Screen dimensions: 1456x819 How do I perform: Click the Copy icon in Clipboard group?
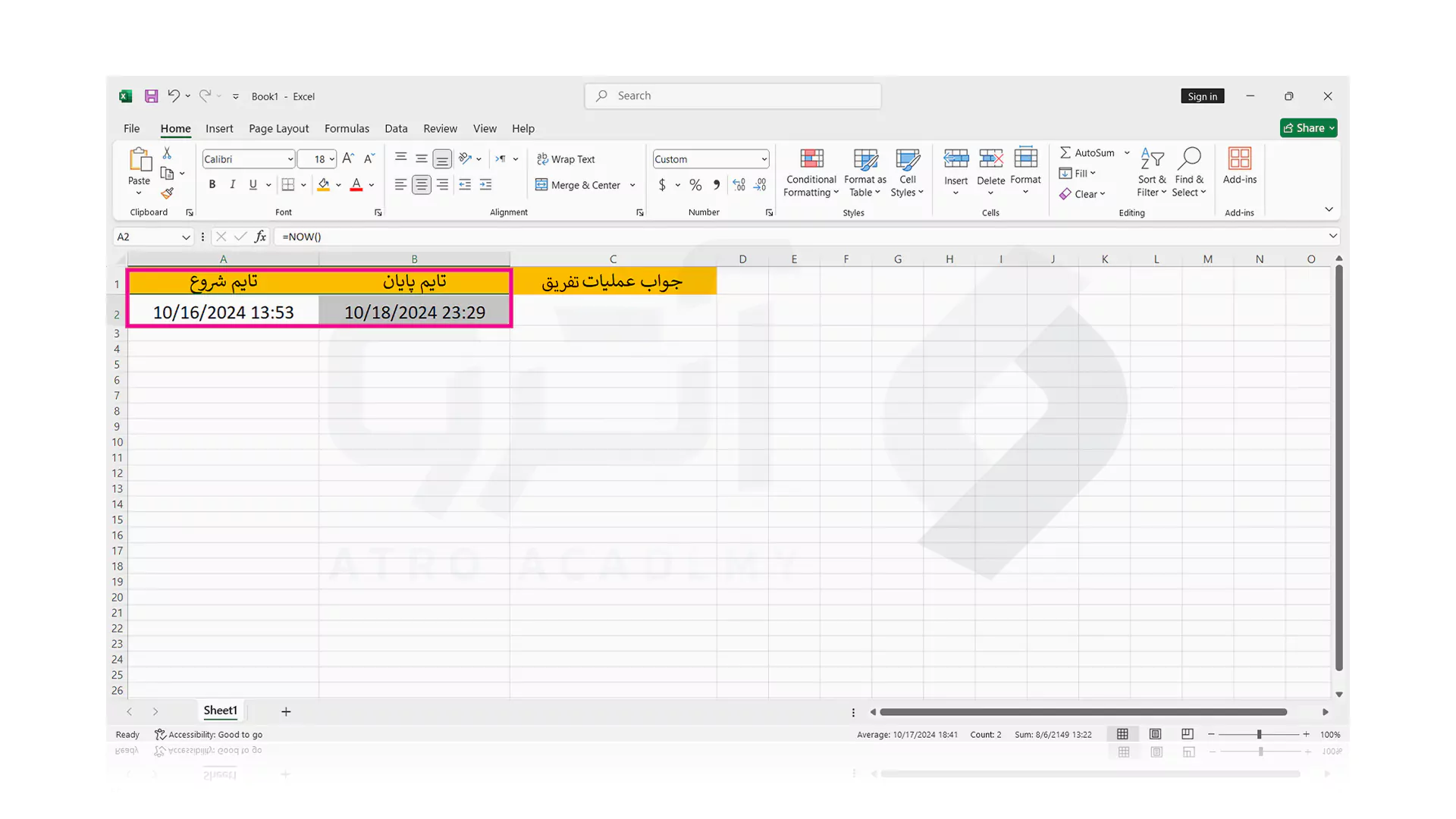click(x=167, y=174)
